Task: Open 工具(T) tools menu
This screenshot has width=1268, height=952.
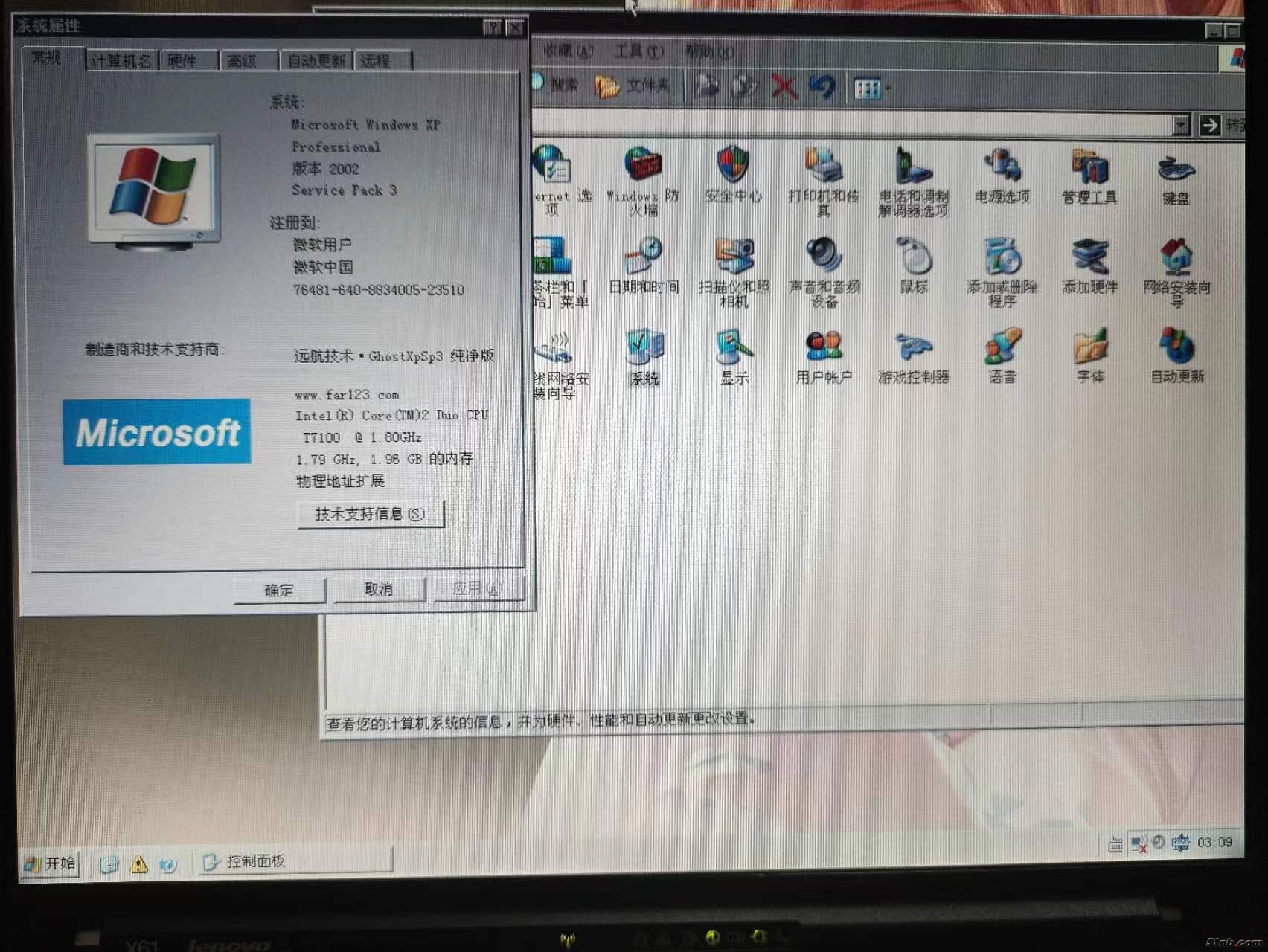Action: [638, 51]
